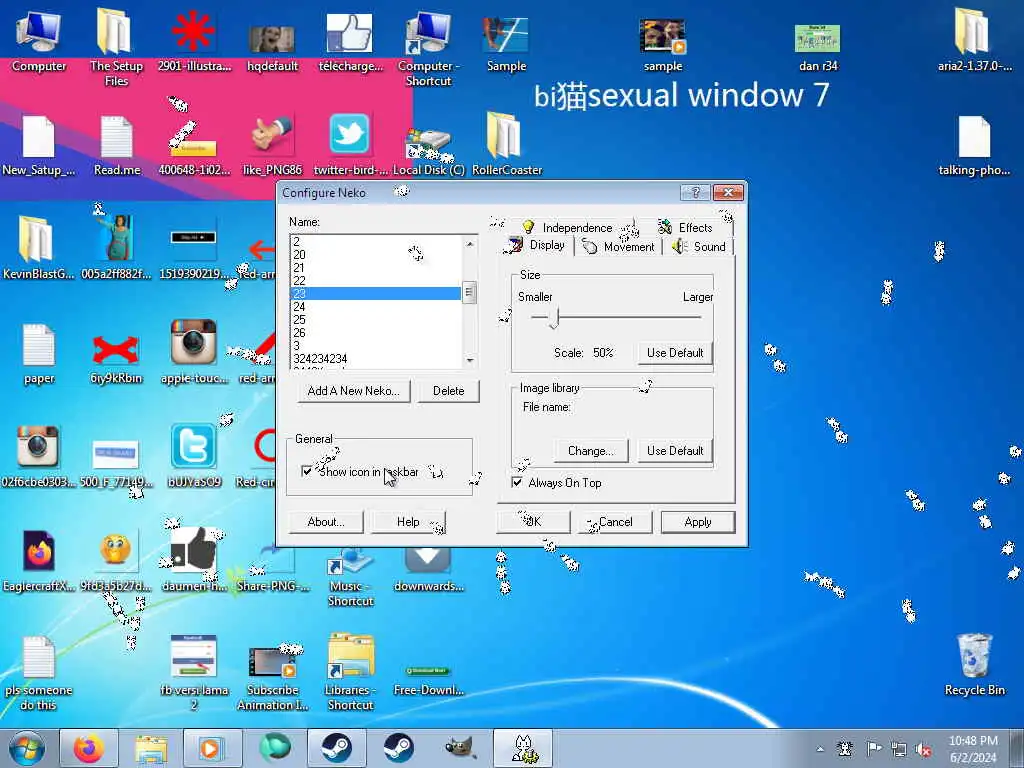The image size is (1024, 768).
Task: Select the Display tab
Action: (x=537, y=246)
